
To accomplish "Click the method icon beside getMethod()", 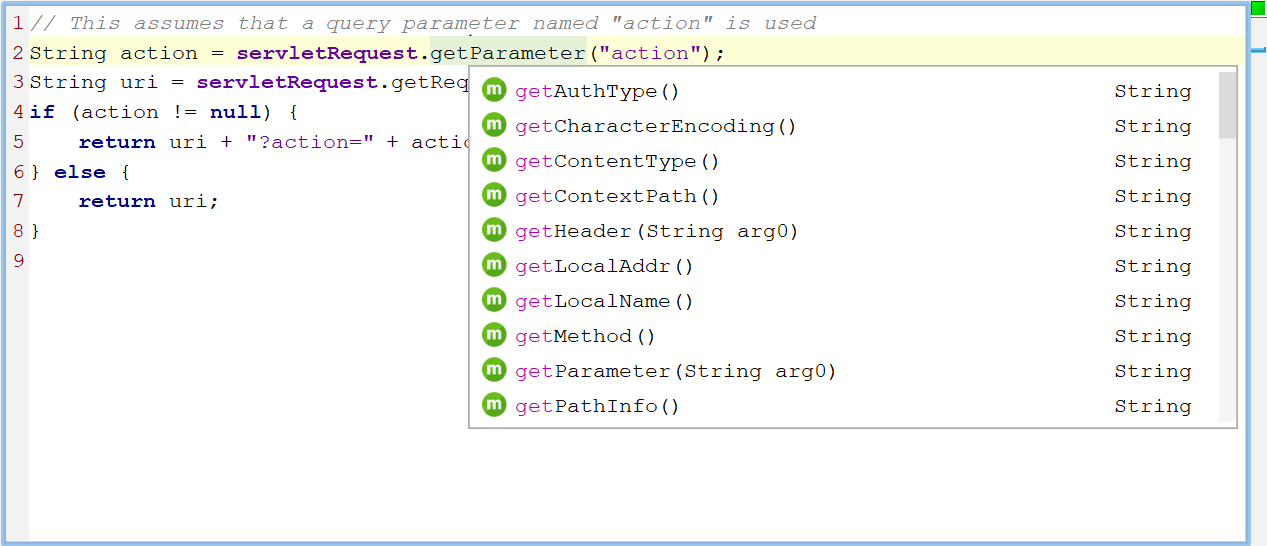I will (494, 336).
